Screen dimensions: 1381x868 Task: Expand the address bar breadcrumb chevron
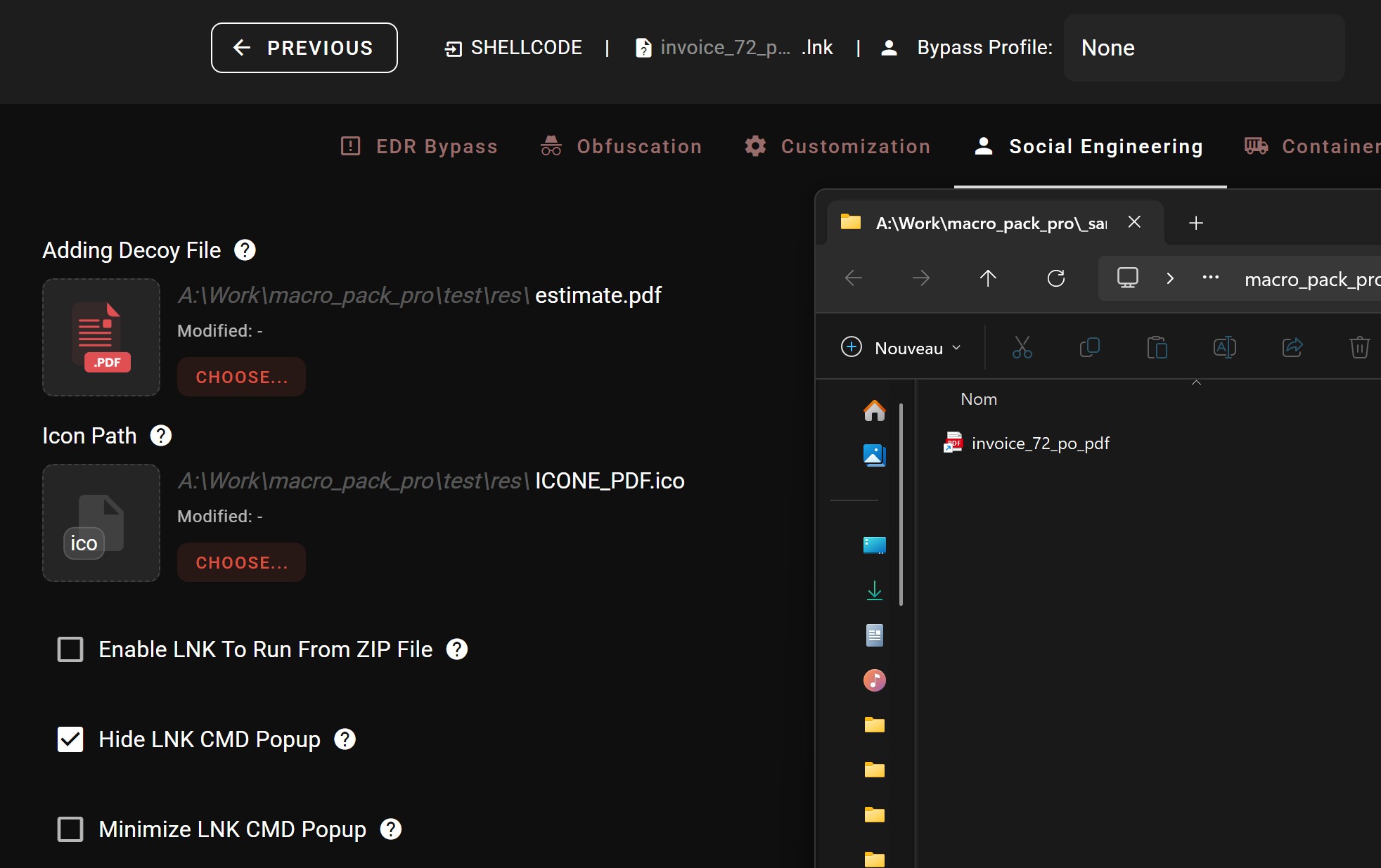(x=1170, y=278)
